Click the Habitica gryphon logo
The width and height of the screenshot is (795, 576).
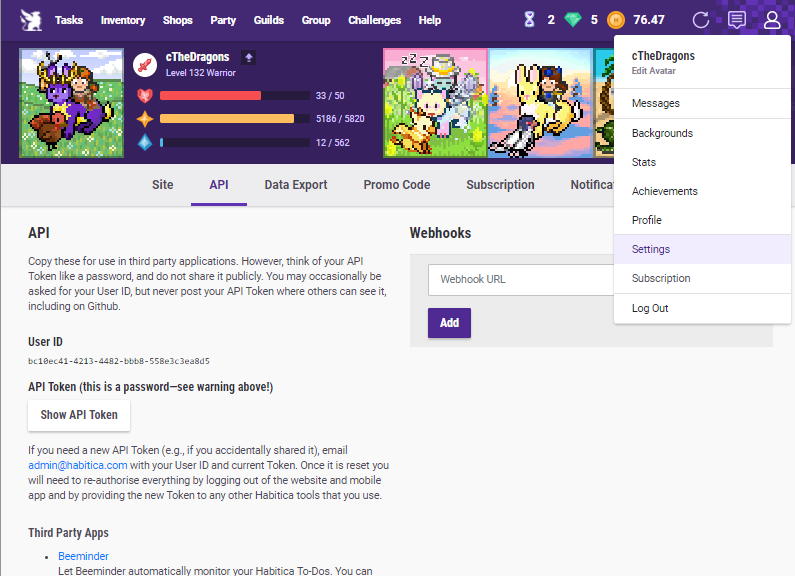pos(31,20)
